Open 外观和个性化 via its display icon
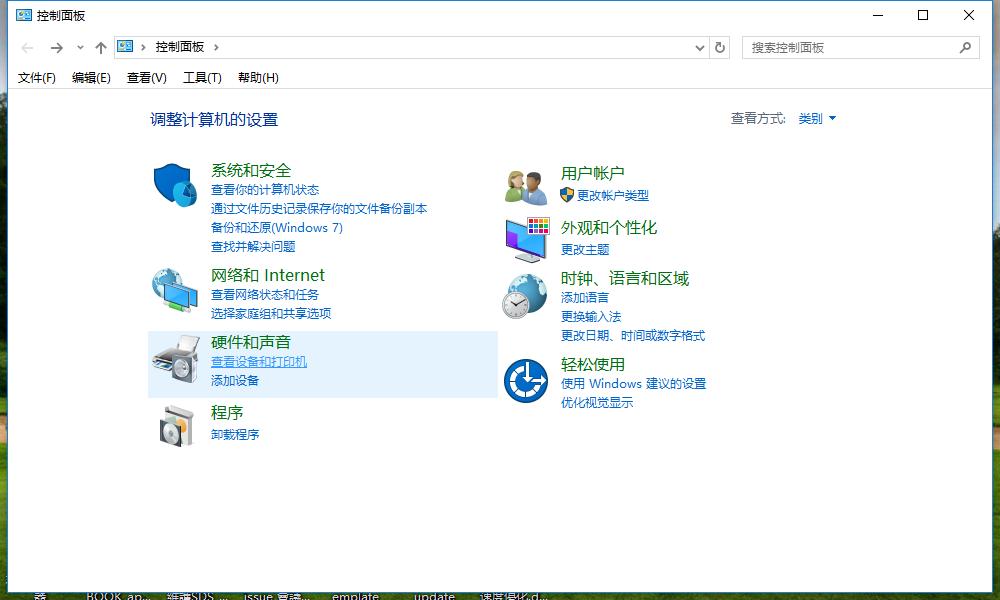The height and width of the screenshot is (600, 1000). click(x=524, y=237)
